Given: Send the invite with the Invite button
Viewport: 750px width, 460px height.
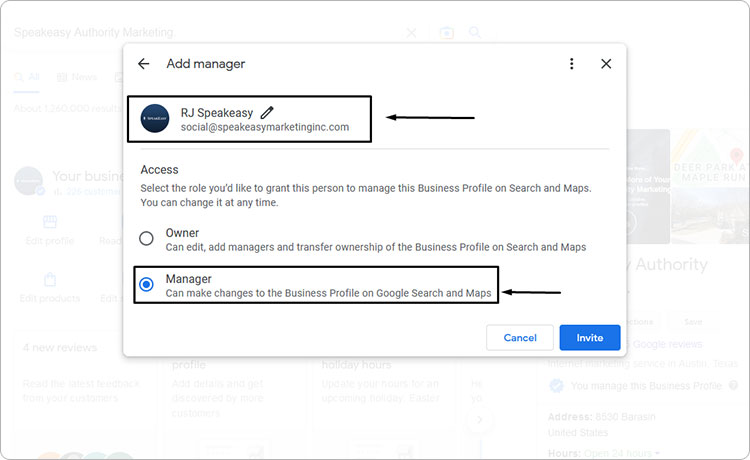Looking at the screenshot, I should click(x=590, y=338).
